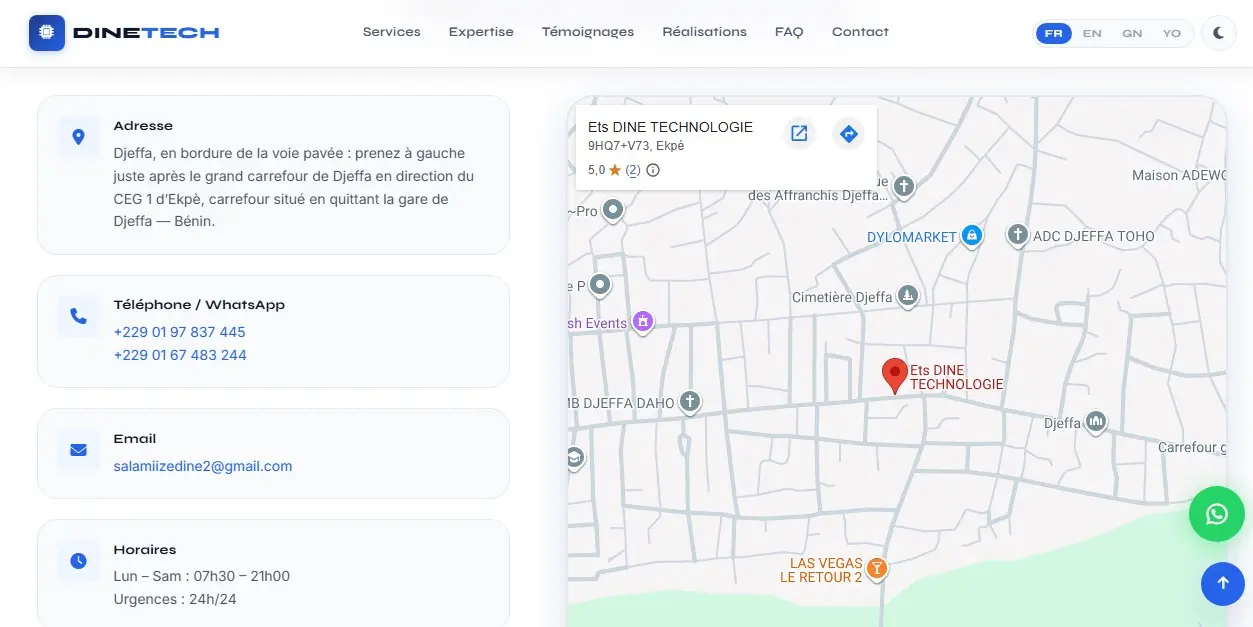Screen dimensions: 1253x627
Task: Click the salamiizedine2@gmail.com email link
Action: coord(203,466)
